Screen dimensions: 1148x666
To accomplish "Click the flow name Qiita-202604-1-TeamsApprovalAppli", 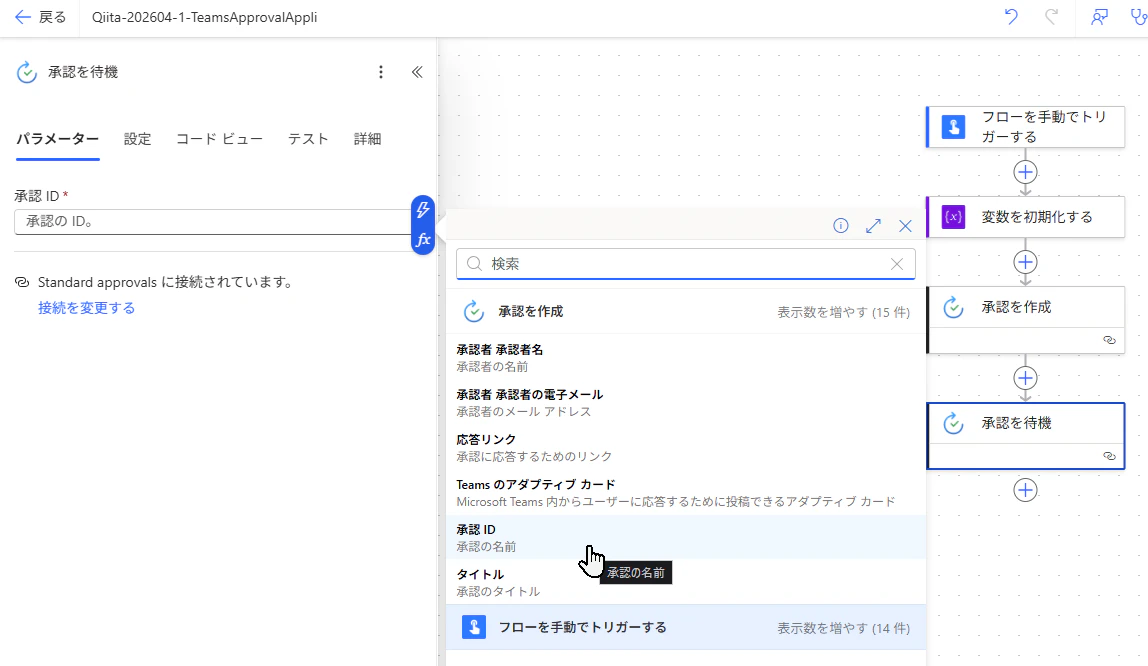I will pos(204,17).
